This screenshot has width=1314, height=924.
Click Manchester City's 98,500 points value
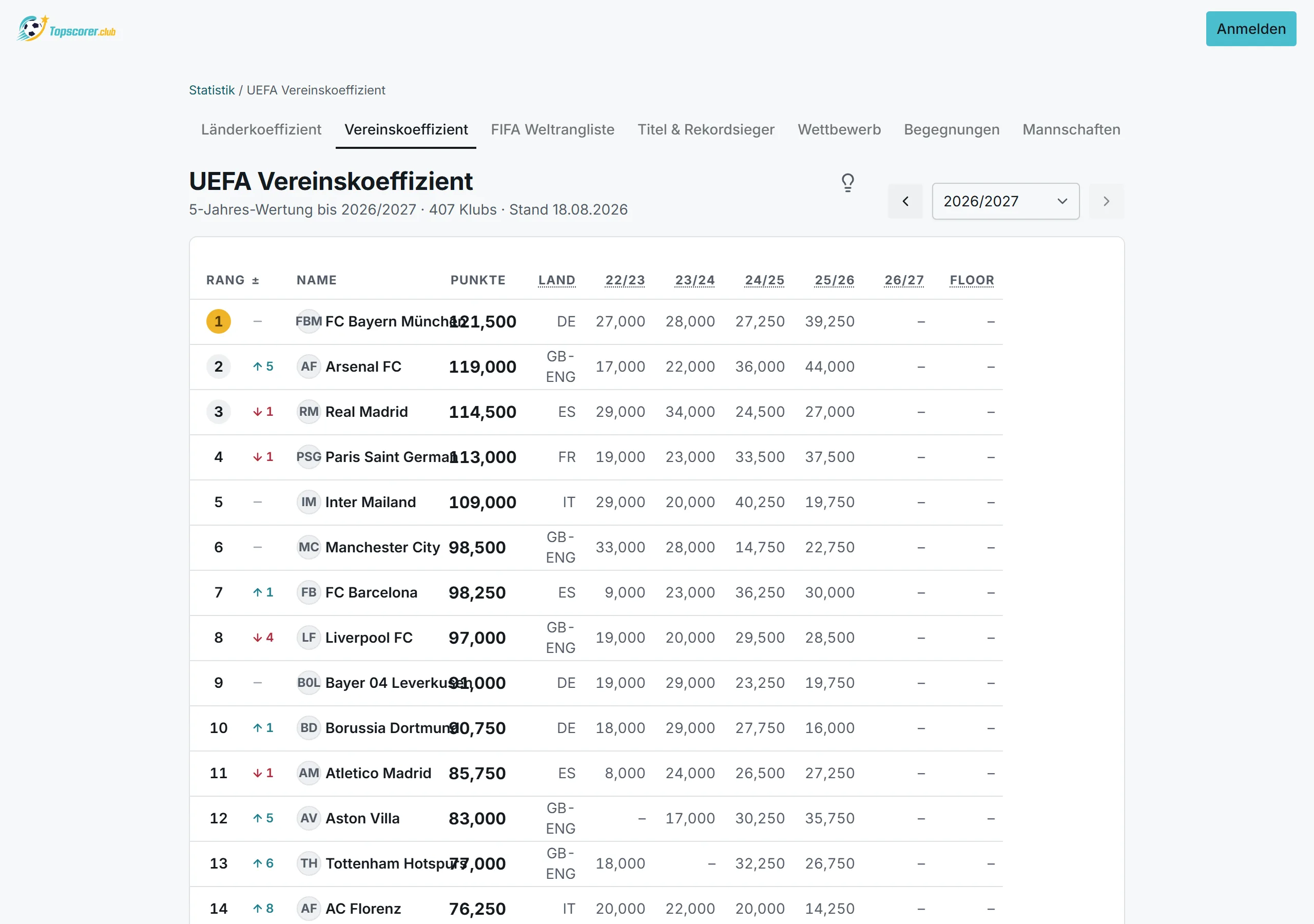click(477, 547)
